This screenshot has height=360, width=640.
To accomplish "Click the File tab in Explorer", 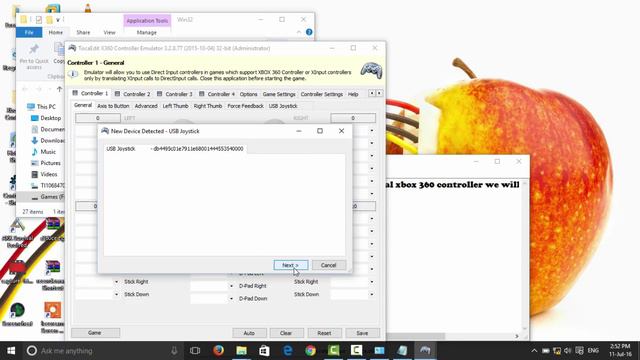I will (29, 32).
